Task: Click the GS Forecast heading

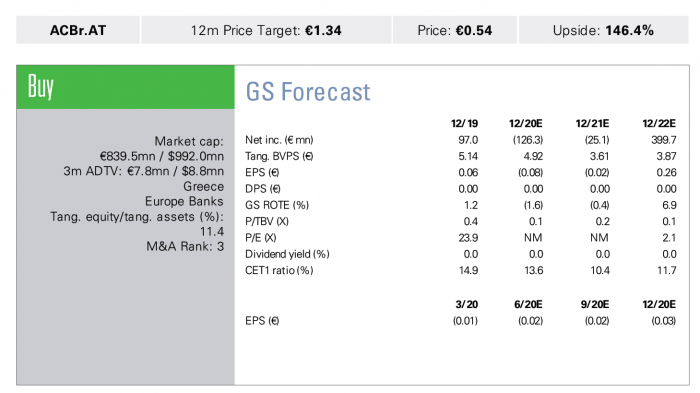Action: pyautogui.click(x=308, y=92)
